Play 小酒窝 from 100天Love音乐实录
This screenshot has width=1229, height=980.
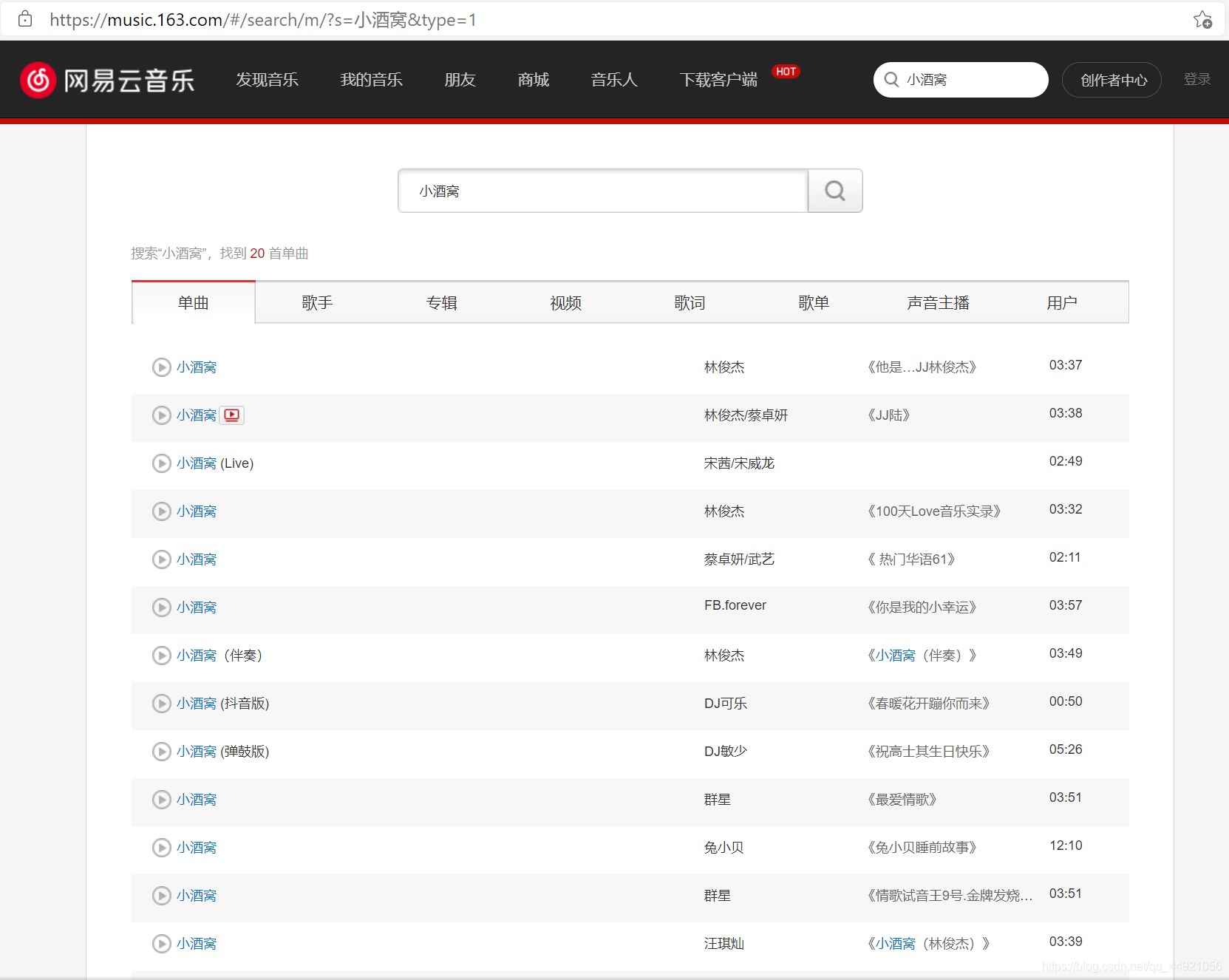click(161, 511)
